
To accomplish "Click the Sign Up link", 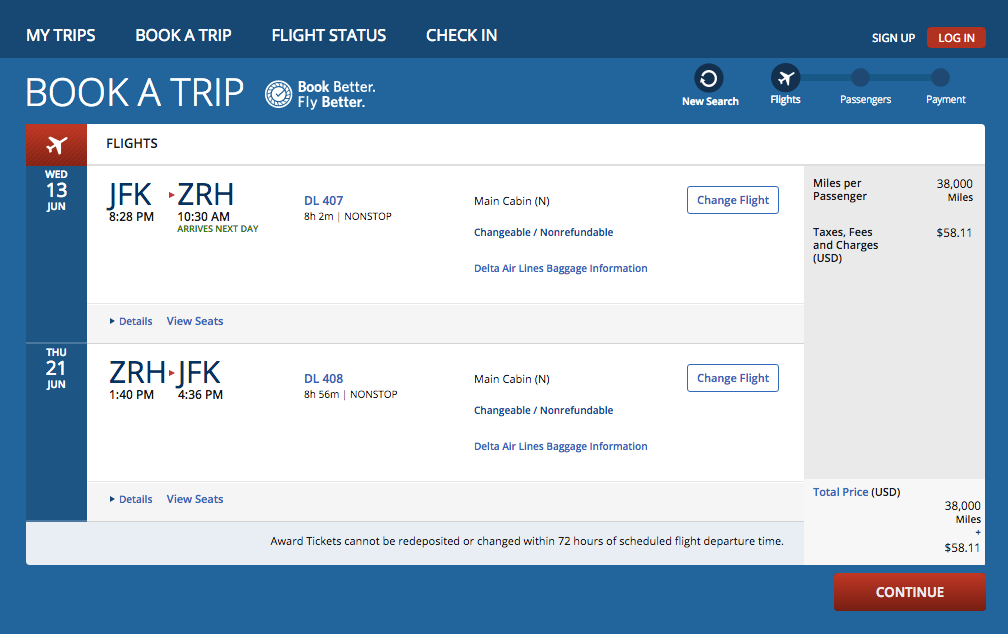I will click(x=893, y=38).
